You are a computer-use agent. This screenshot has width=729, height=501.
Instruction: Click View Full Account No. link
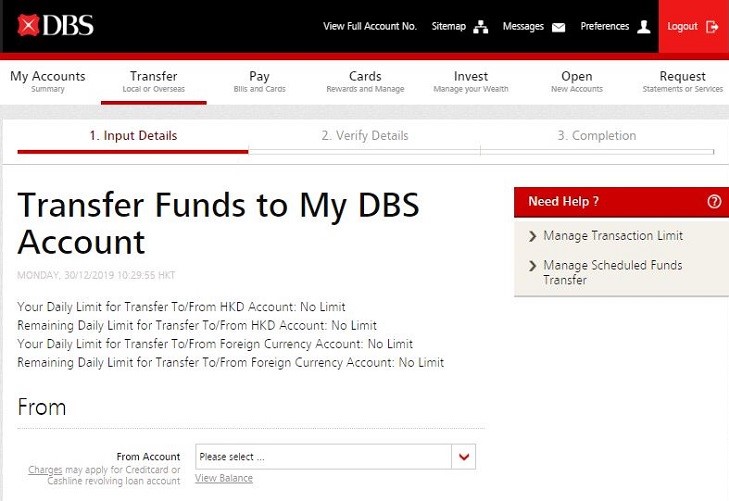369,27
